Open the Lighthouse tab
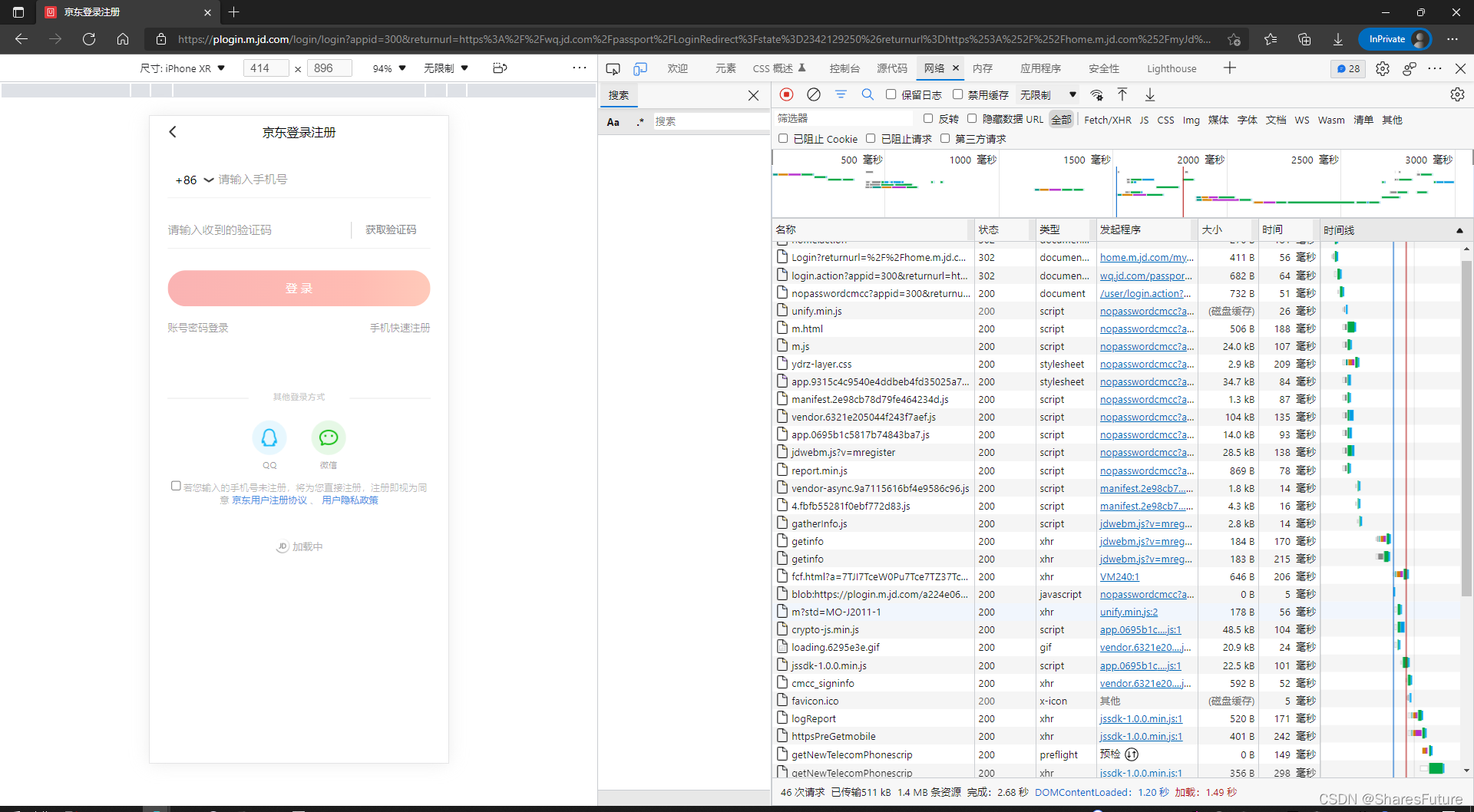1474x812 pixels. point(1172,68)
